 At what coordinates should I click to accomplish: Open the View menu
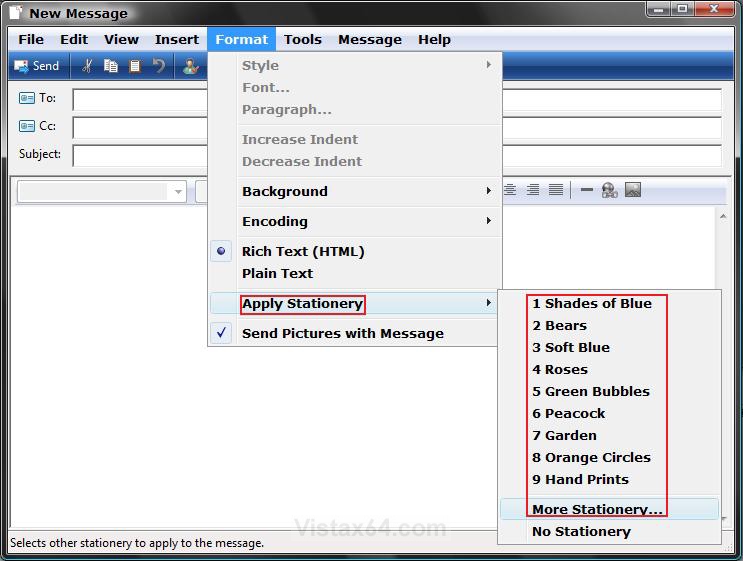pyautogui.click(x=121, y=39)
